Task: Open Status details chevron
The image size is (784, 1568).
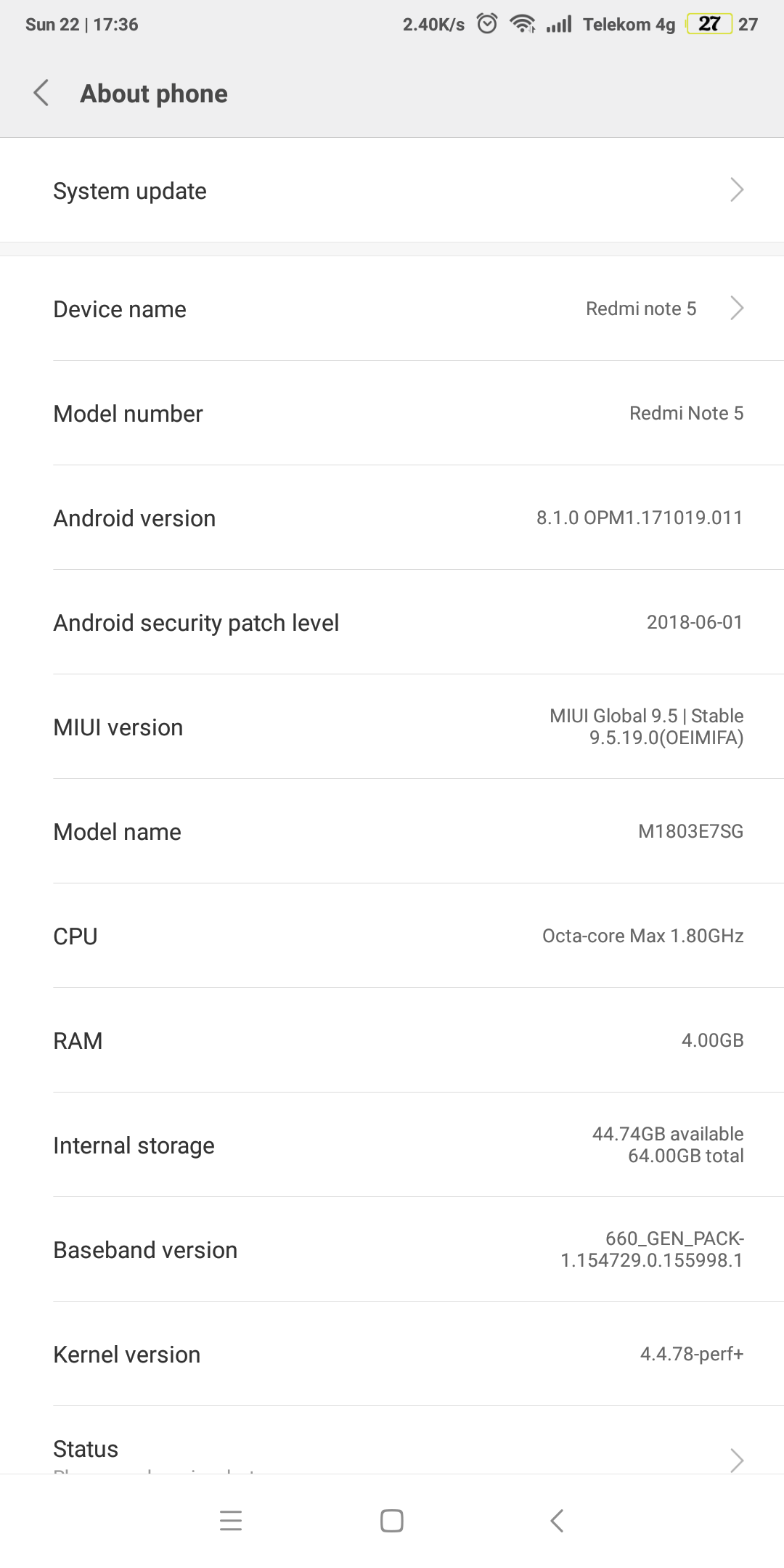Action: click(736, 1459)
